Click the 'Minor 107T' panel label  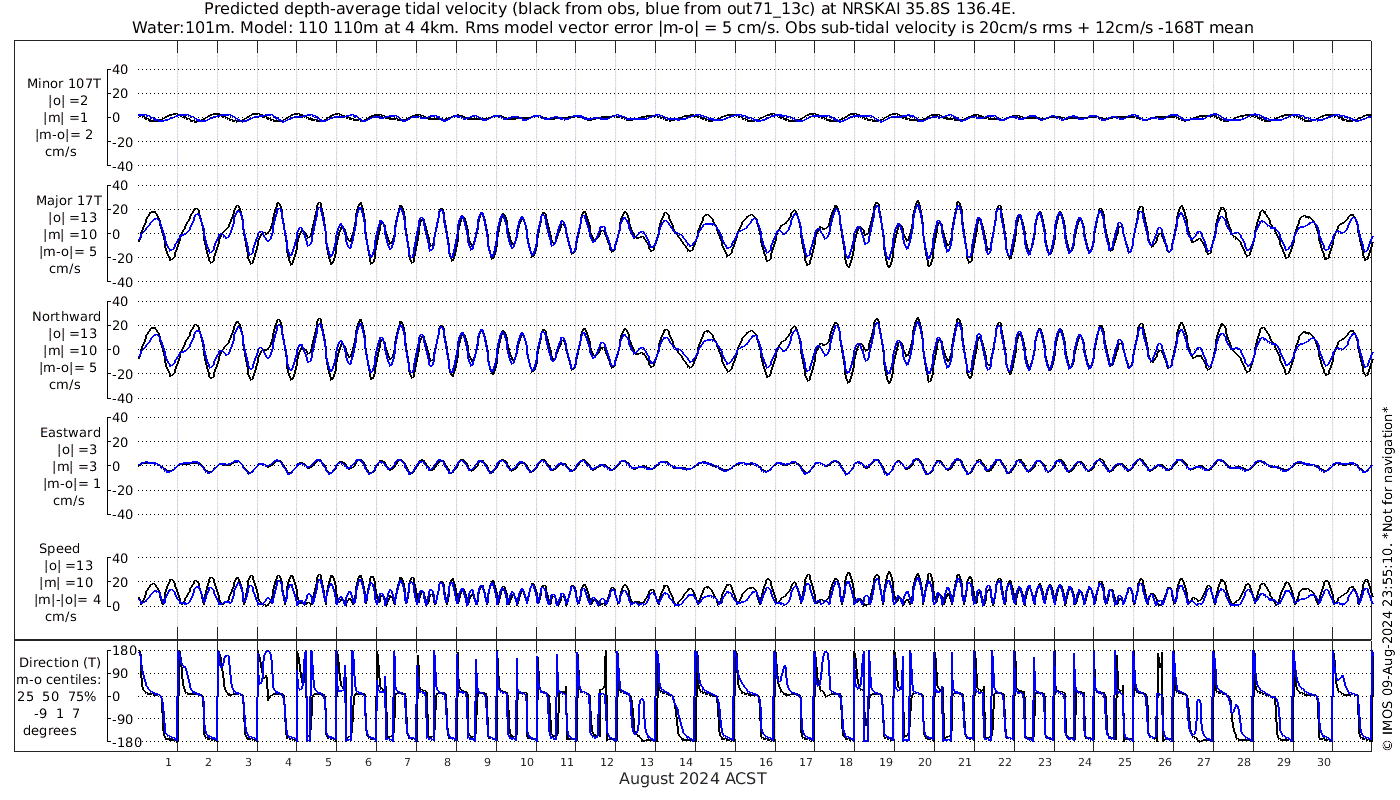point(64,84)
